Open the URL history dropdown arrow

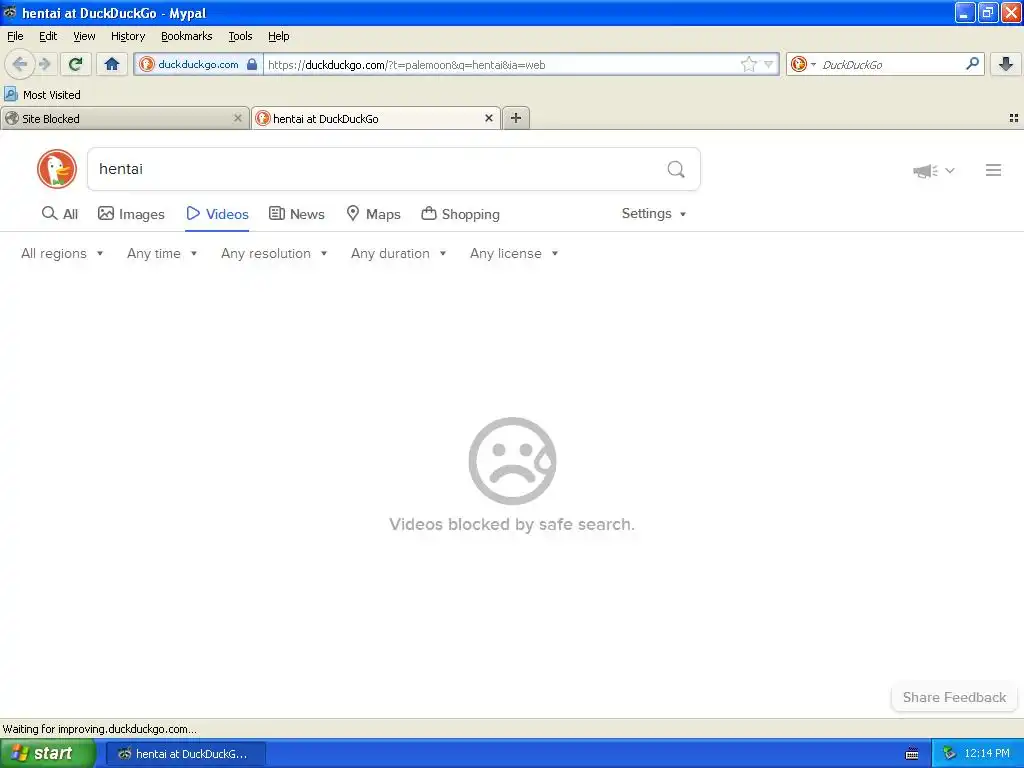769,64
